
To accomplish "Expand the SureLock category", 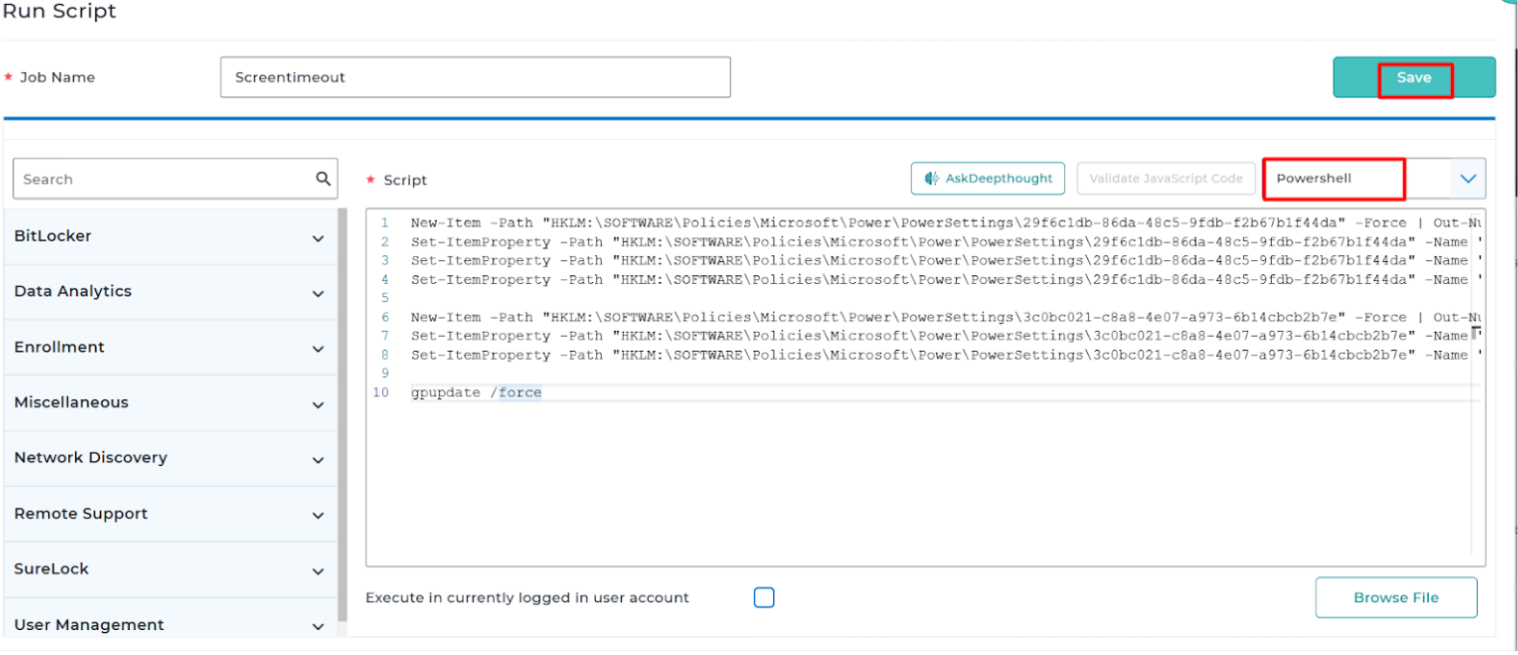I will click(x=317, y=571).
